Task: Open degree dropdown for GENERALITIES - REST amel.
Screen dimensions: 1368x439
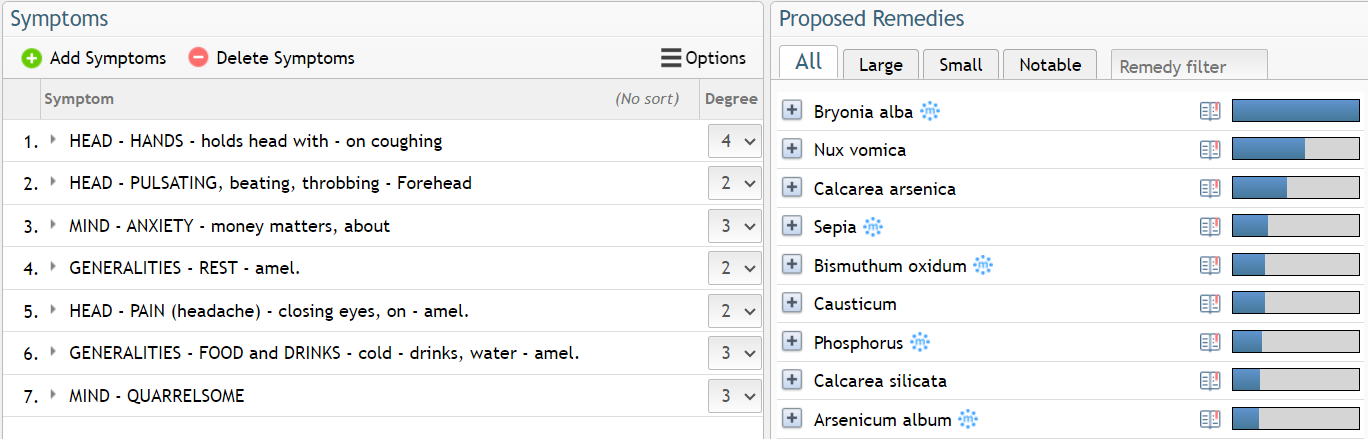Action: tap(735, 268)
